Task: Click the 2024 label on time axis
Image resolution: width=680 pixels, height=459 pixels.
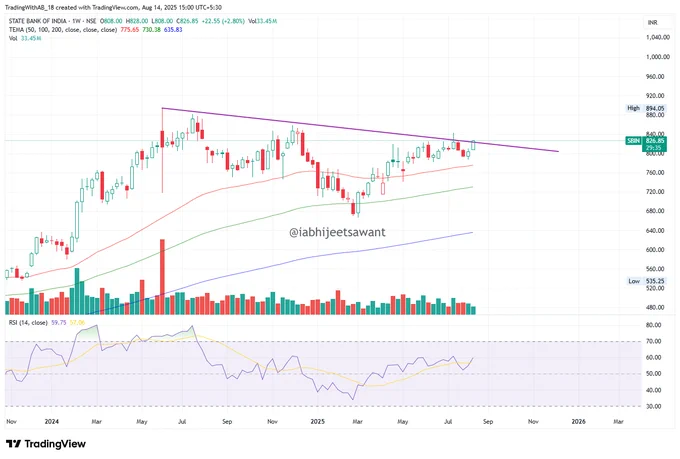Action: 52,421
